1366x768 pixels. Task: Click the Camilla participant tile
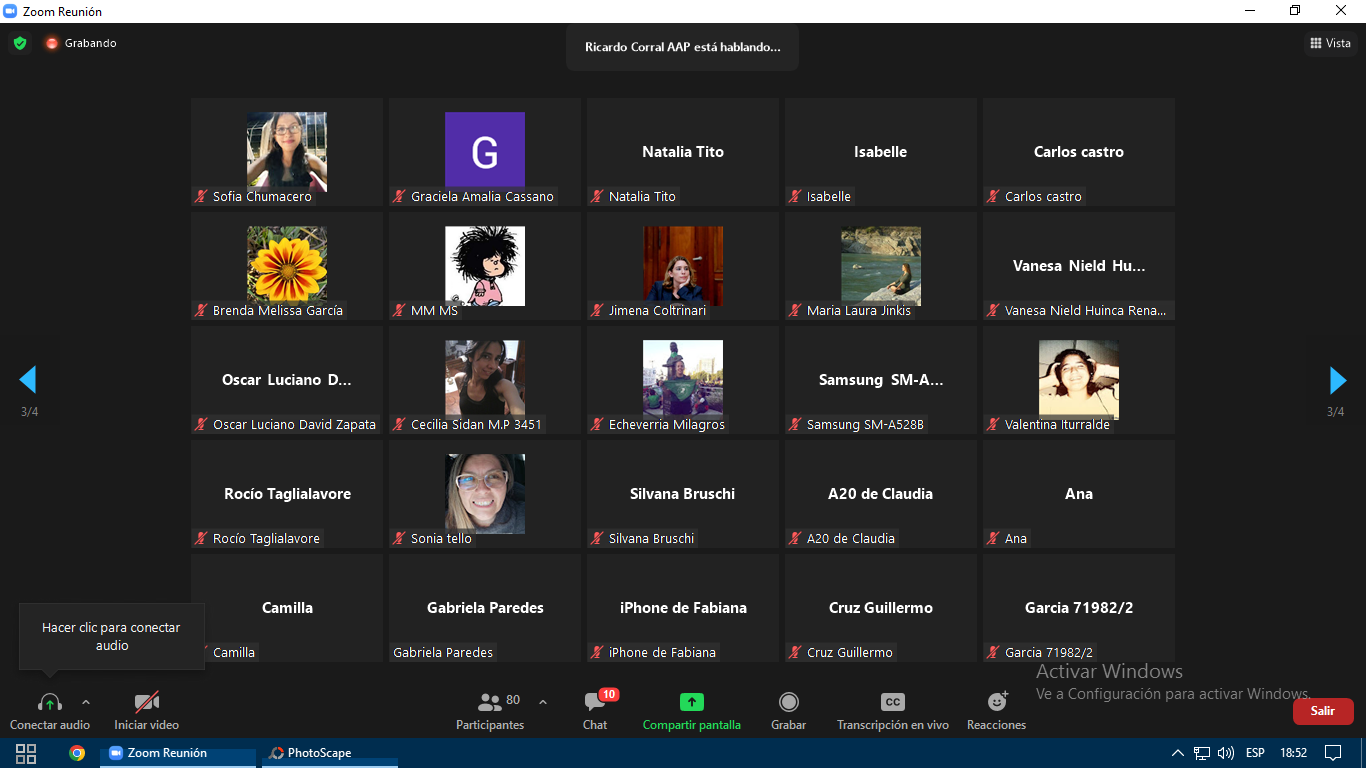point(287,608)
